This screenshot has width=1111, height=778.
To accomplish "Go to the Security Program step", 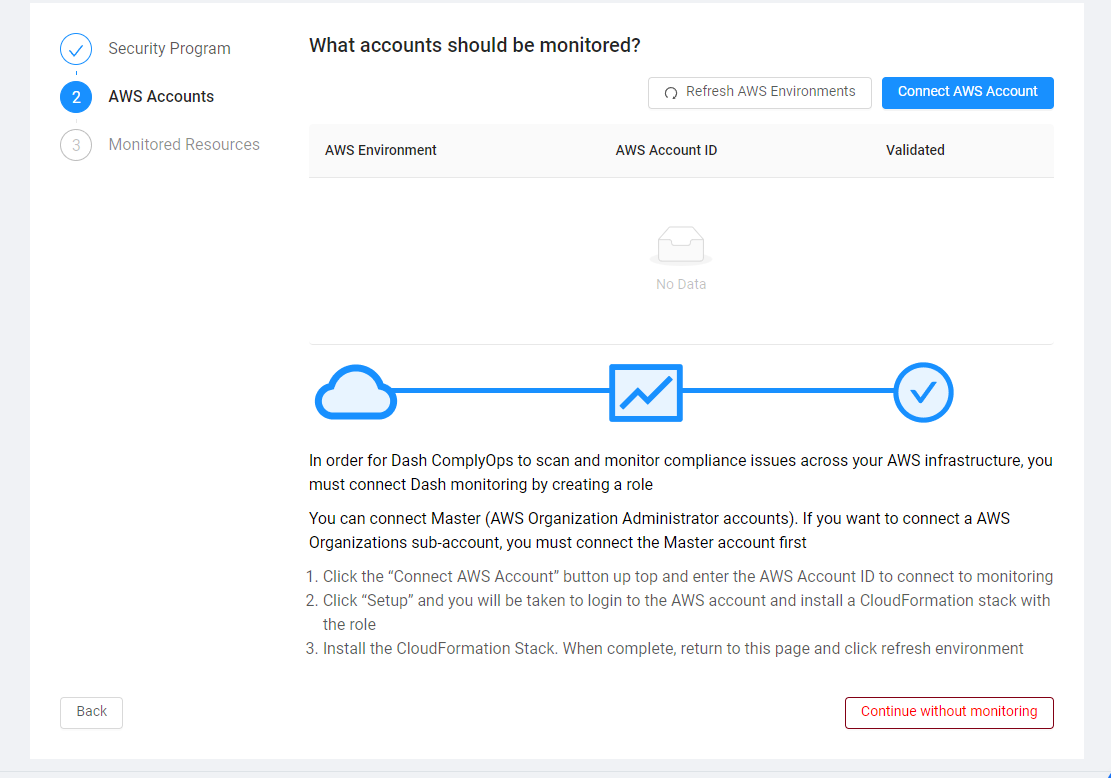I will pos(169,49).
